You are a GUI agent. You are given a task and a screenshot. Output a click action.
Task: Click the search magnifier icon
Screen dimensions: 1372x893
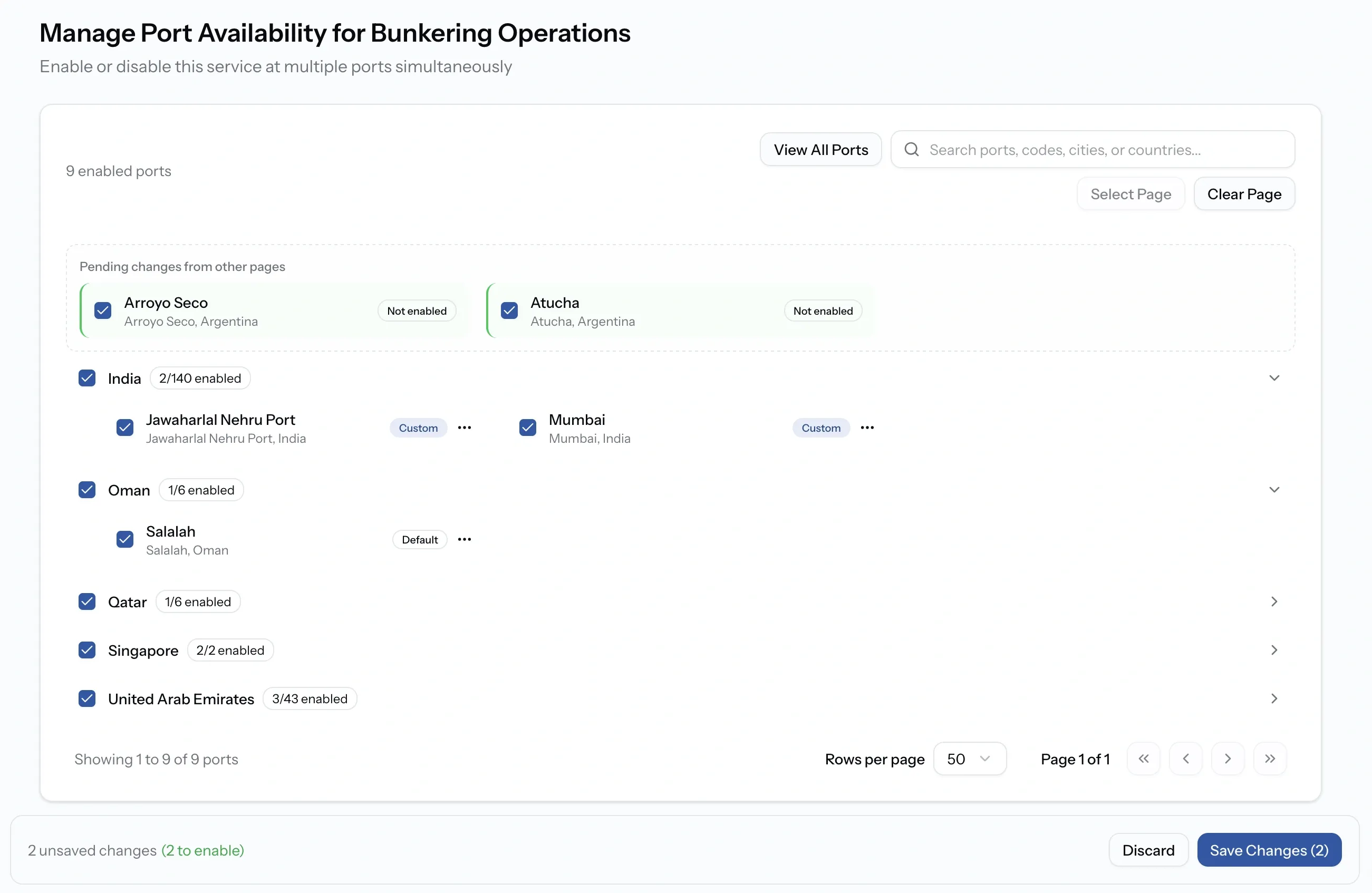911,149
